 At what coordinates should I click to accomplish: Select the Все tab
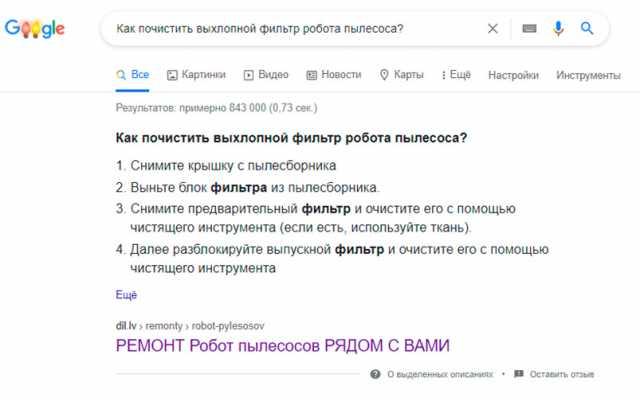(133, 75)
